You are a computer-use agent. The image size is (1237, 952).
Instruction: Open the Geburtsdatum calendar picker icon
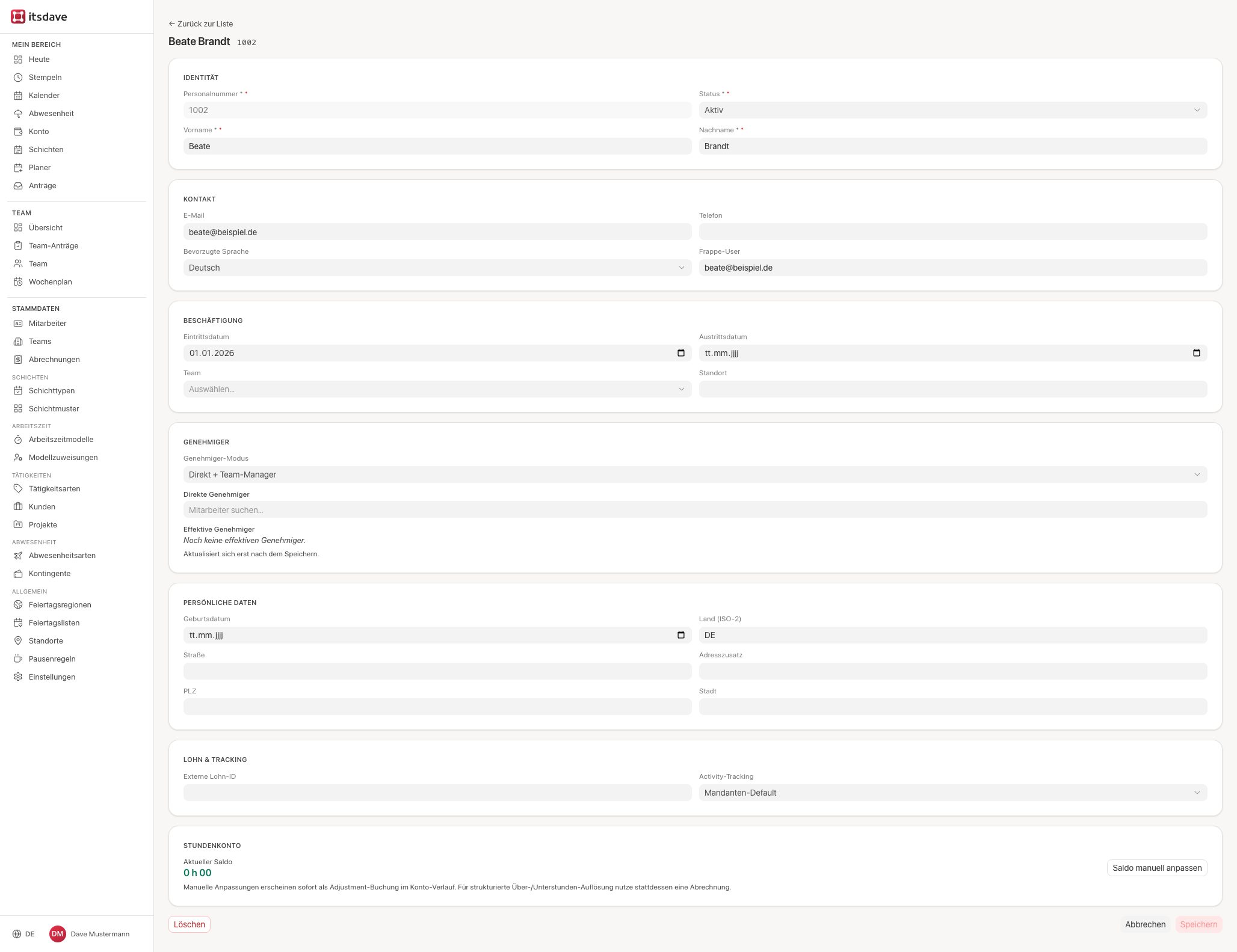[x=681, y=635]
